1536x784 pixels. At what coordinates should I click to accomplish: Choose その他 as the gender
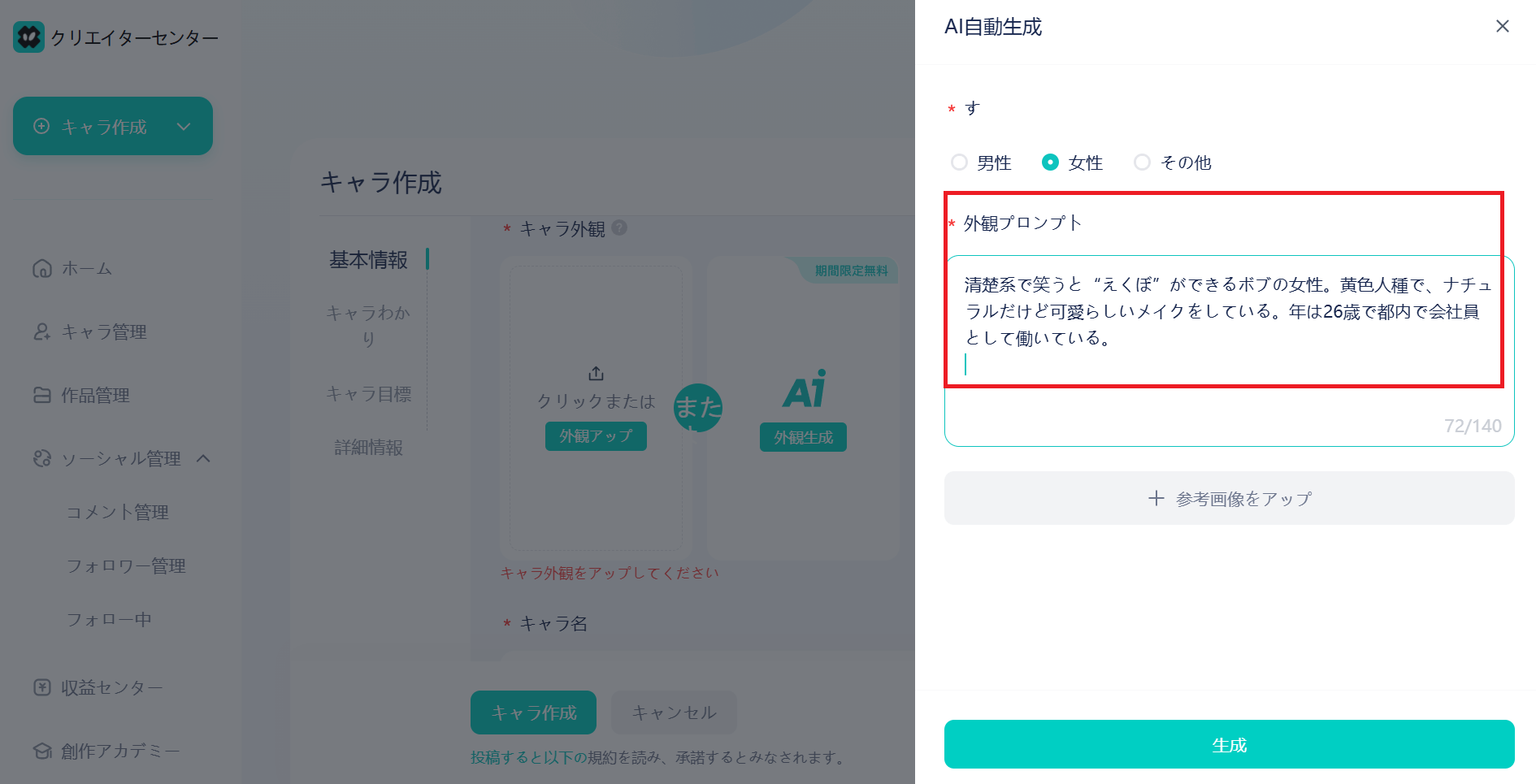pyautogui.click(x=1143, y=162)
